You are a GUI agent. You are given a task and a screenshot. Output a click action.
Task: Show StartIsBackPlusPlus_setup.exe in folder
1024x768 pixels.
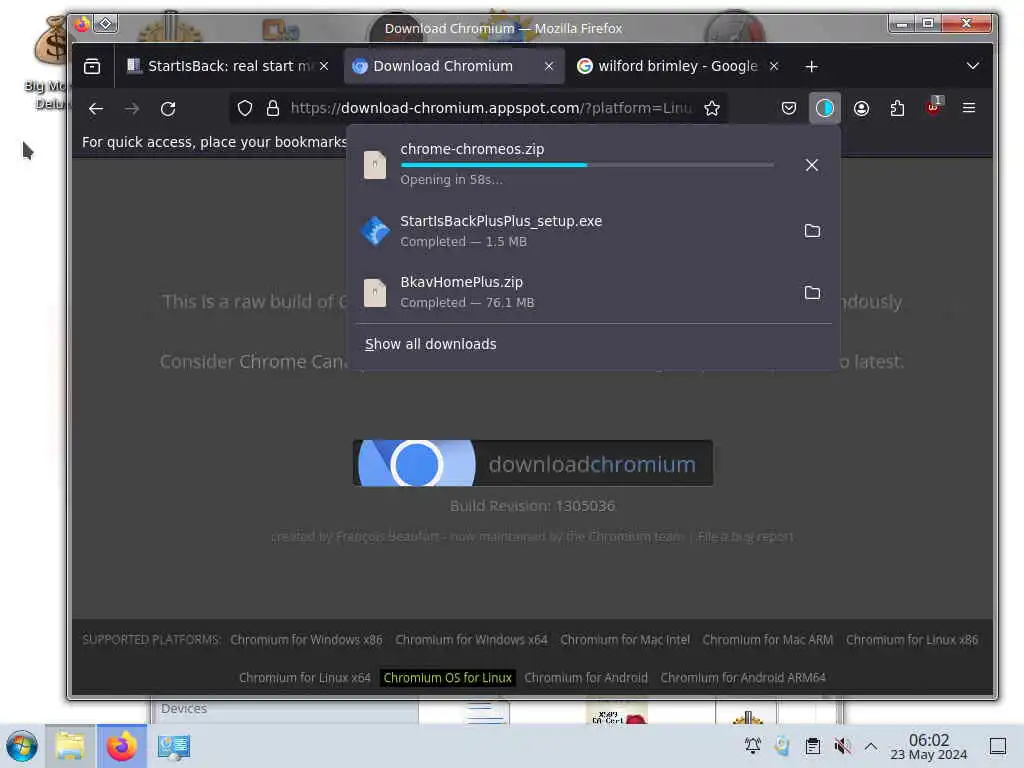coord(812,231)
